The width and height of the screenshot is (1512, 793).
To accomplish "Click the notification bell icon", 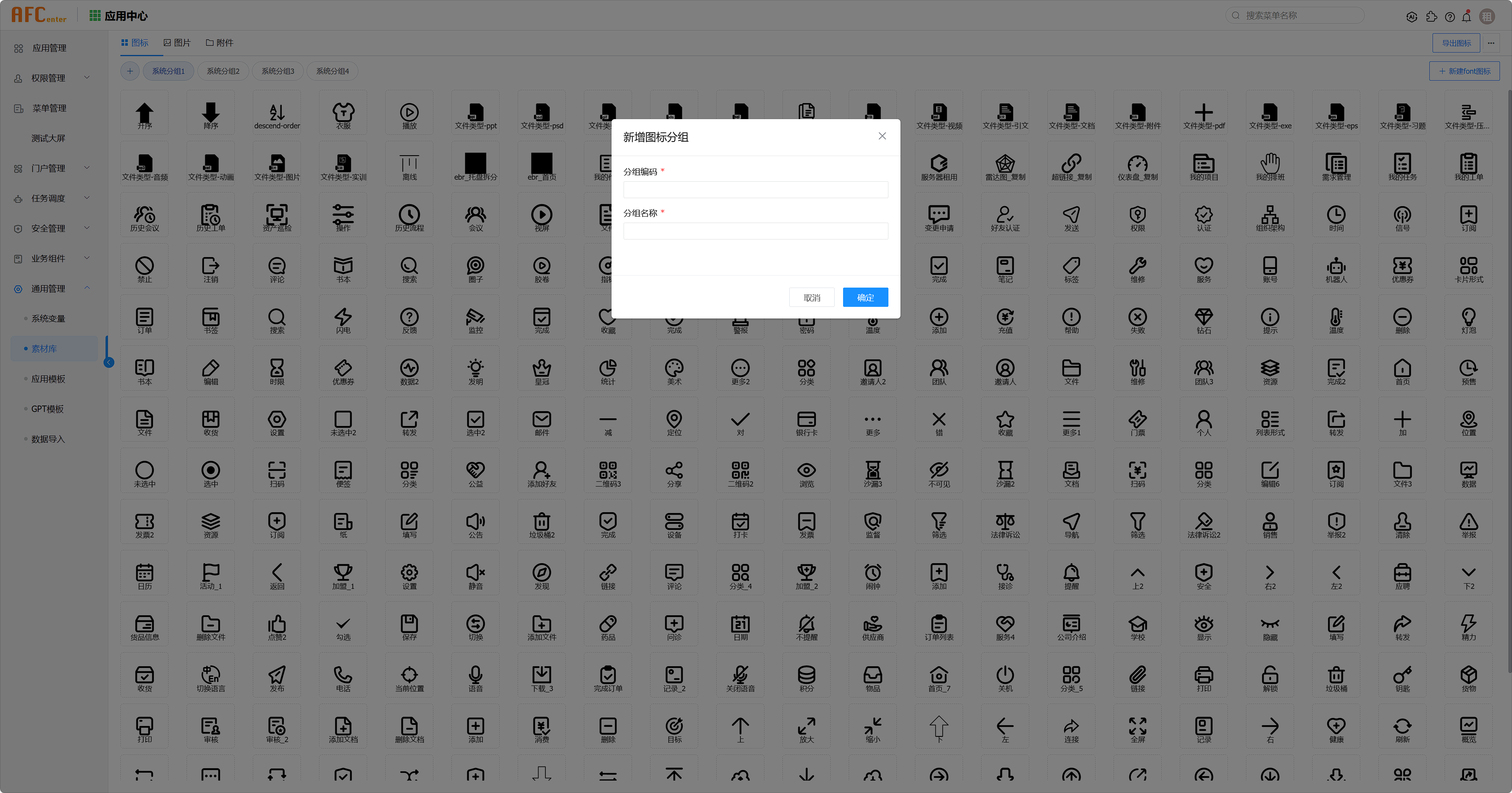I will 1466,16.
